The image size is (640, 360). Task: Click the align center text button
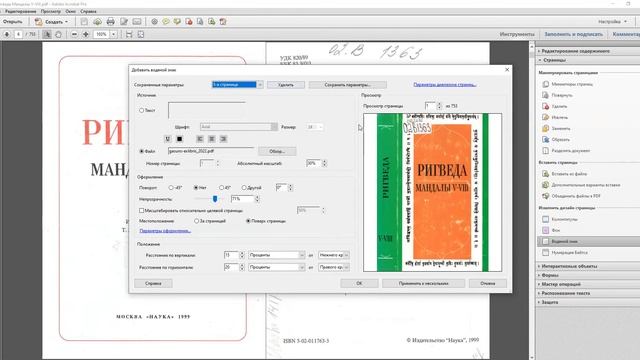click(211, 139)
